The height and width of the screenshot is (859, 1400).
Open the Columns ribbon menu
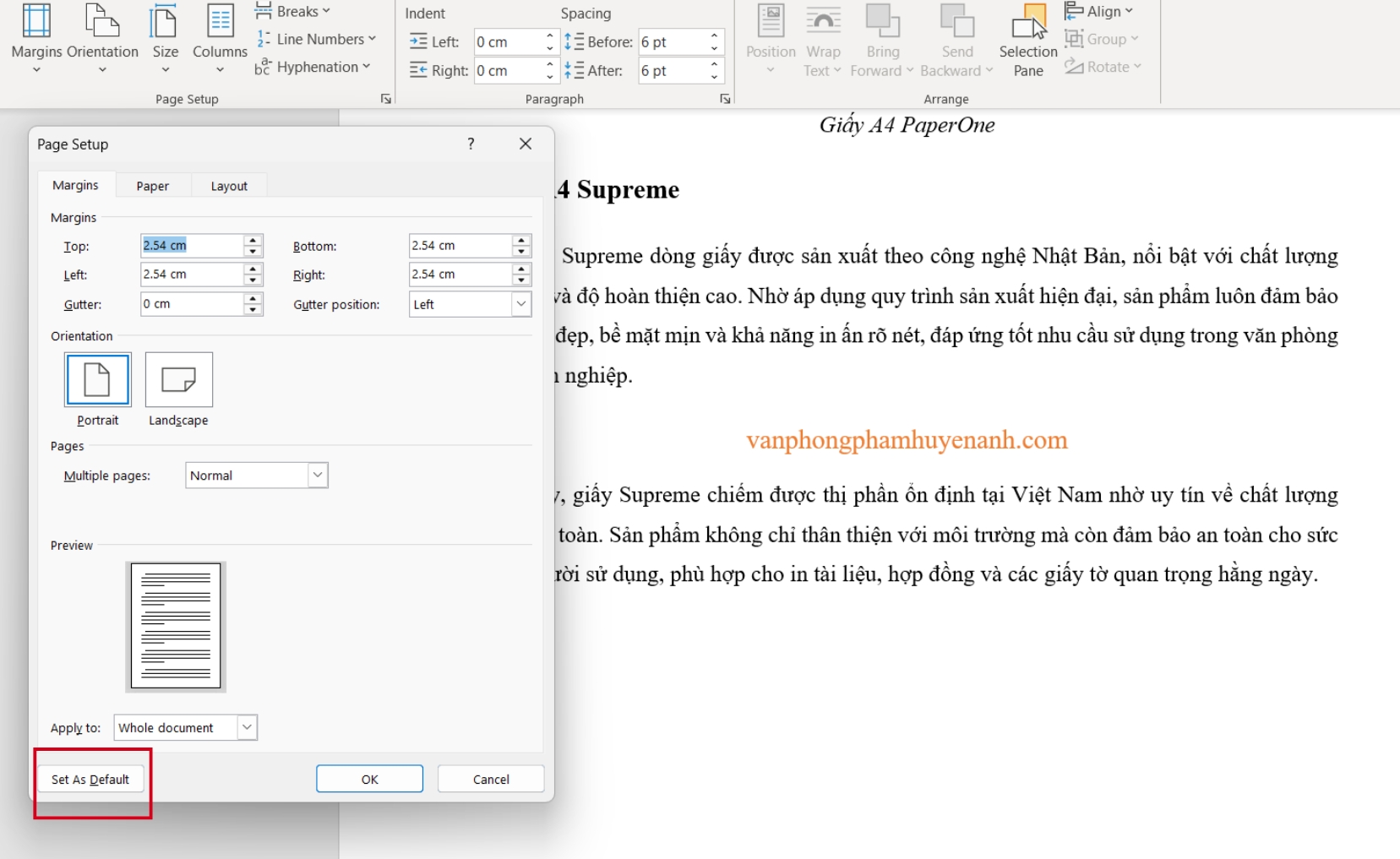[x=220, y=39]
